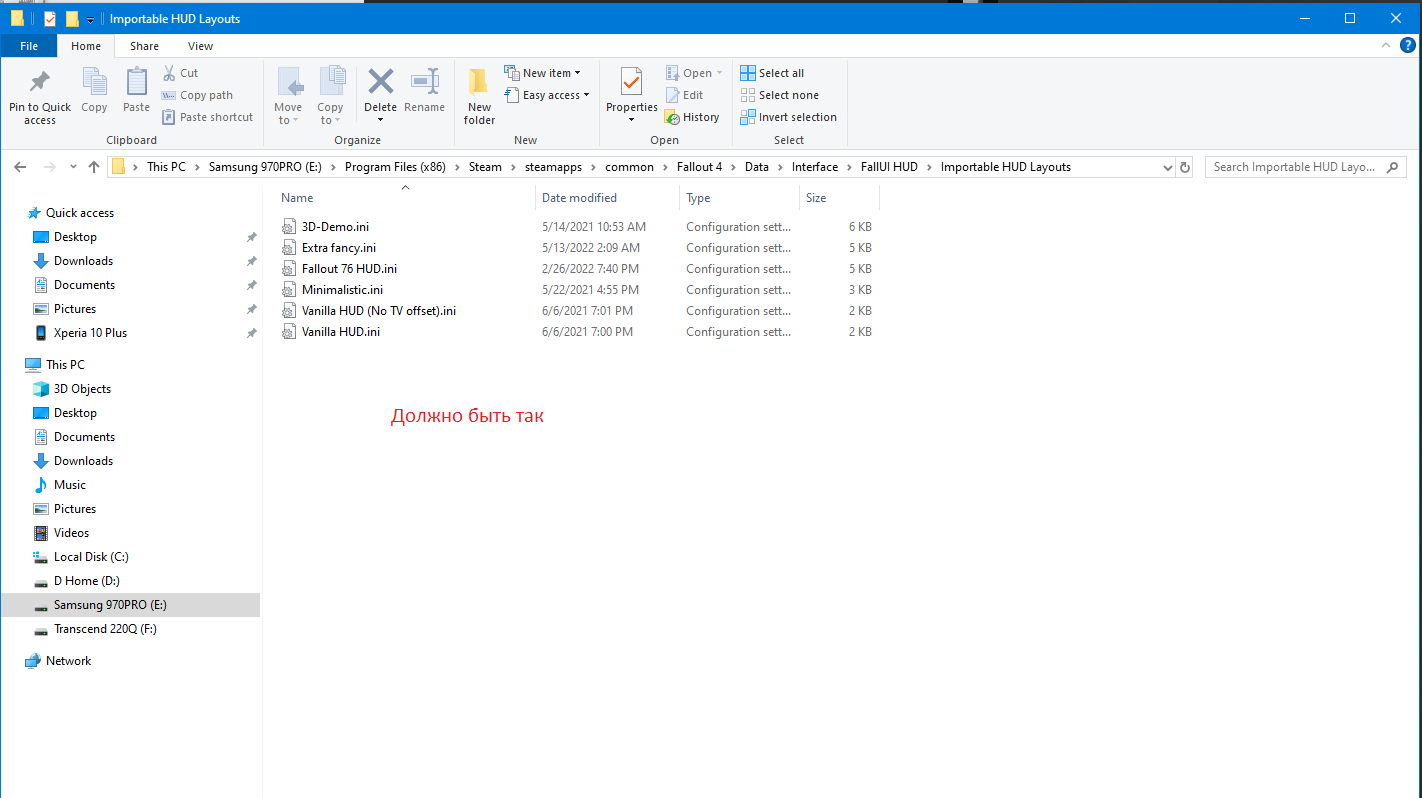Open Local Disk (C:) in navigation pane
Viewport: 1422px width, 798px height.
click(91, 557)
